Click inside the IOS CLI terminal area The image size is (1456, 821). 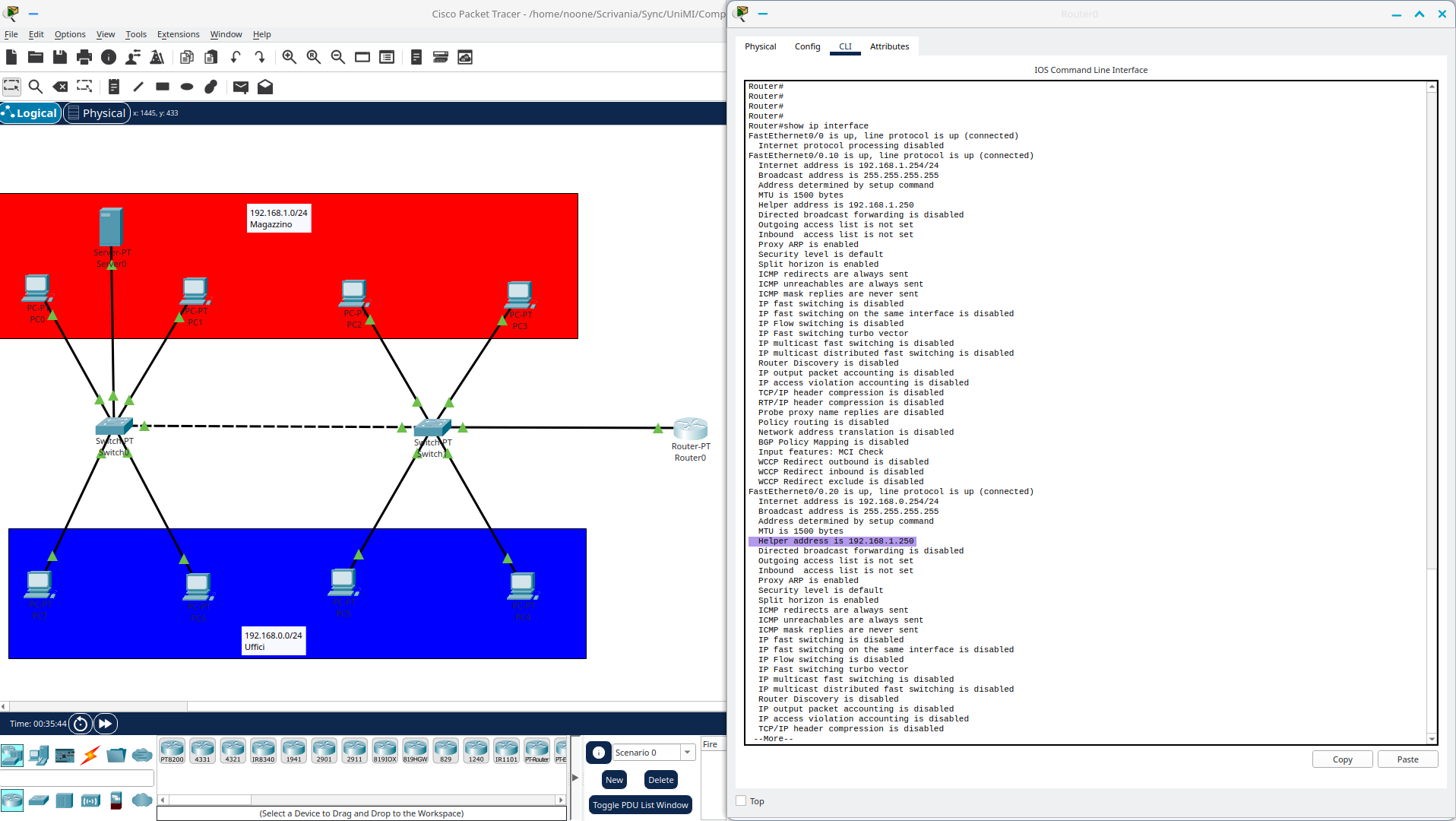1087,412
